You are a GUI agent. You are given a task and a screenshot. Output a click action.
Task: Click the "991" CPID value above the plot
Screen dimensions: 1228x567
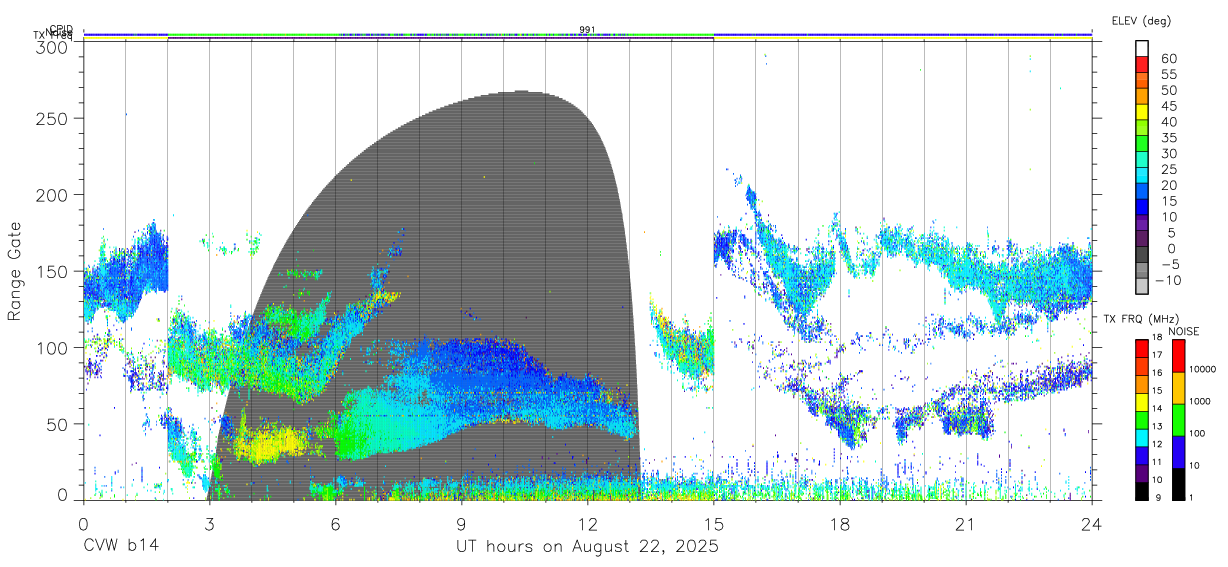[x=587, y=30]
